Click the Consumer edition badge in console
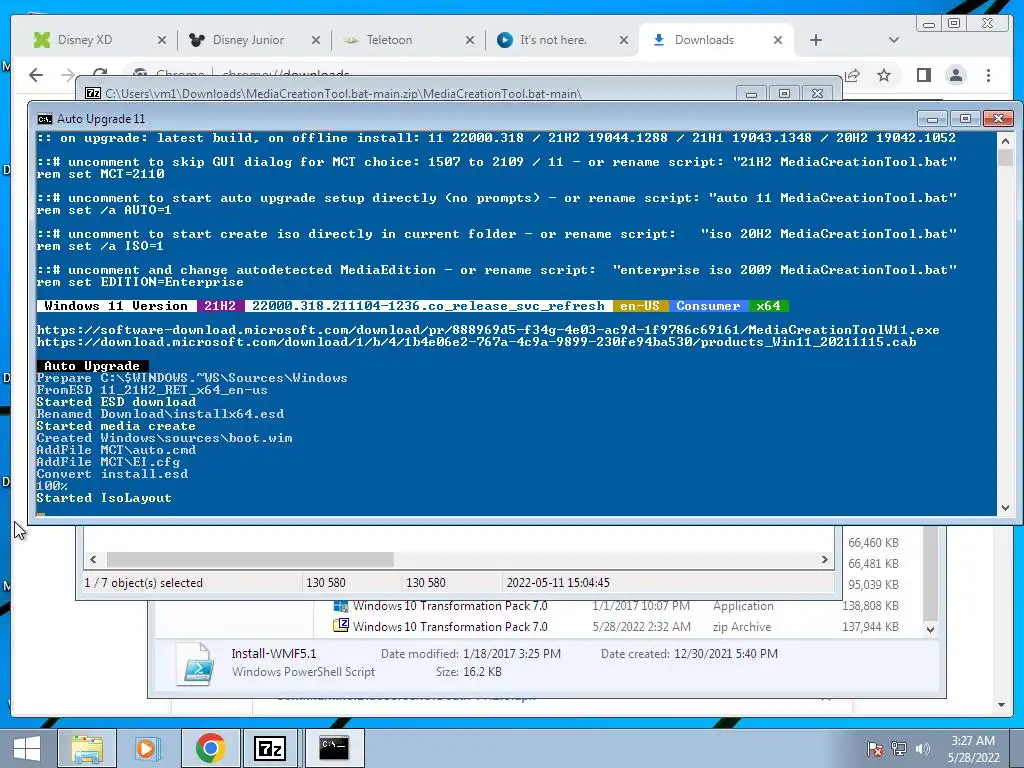This screenshot has height=768, width=1024. (709, 306)
